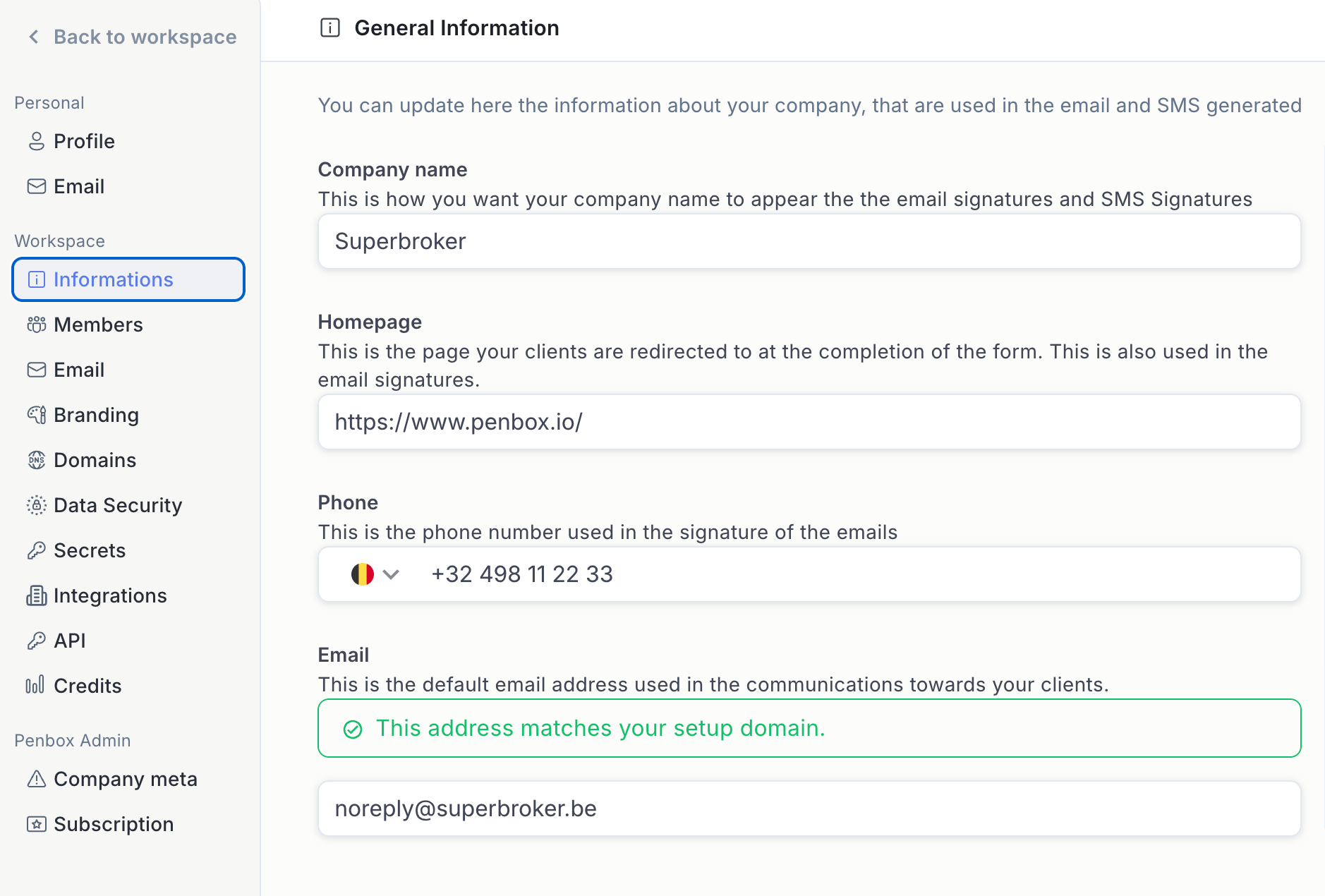Image resolution: width=1325 pixels, height=896 pixels.
Task: Open Email under Personal section
Action: click(79, 186)
